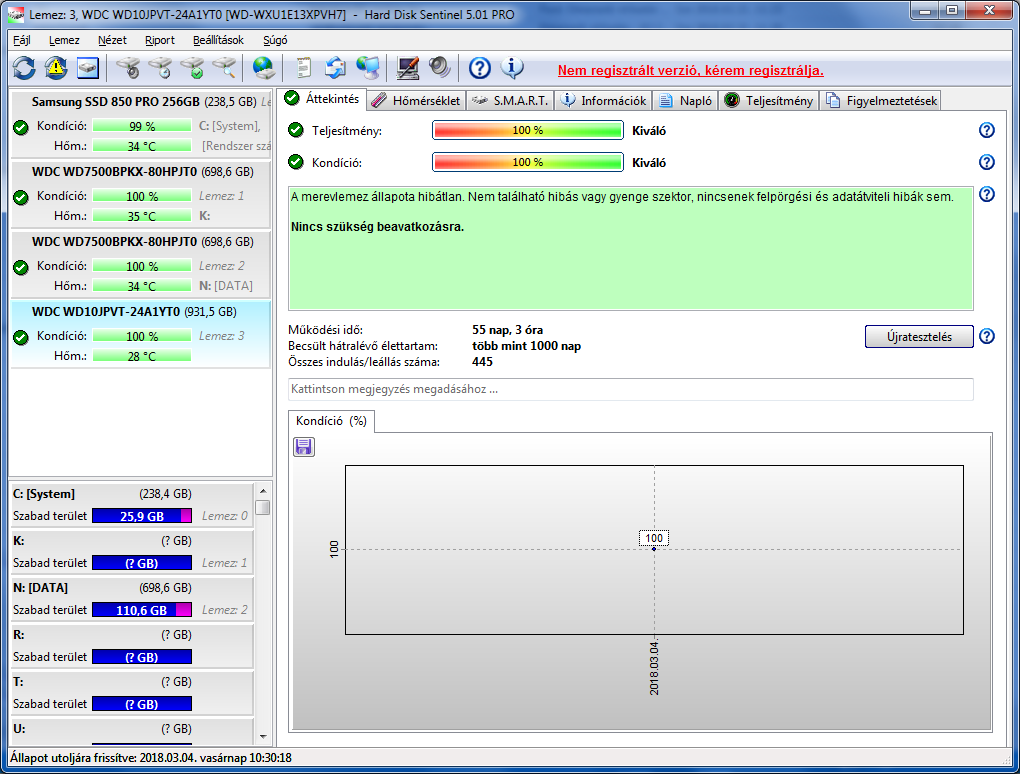The image size is (1020, 774).
Task: Open the Fájl menu
Action: click(x=21, y=40)
